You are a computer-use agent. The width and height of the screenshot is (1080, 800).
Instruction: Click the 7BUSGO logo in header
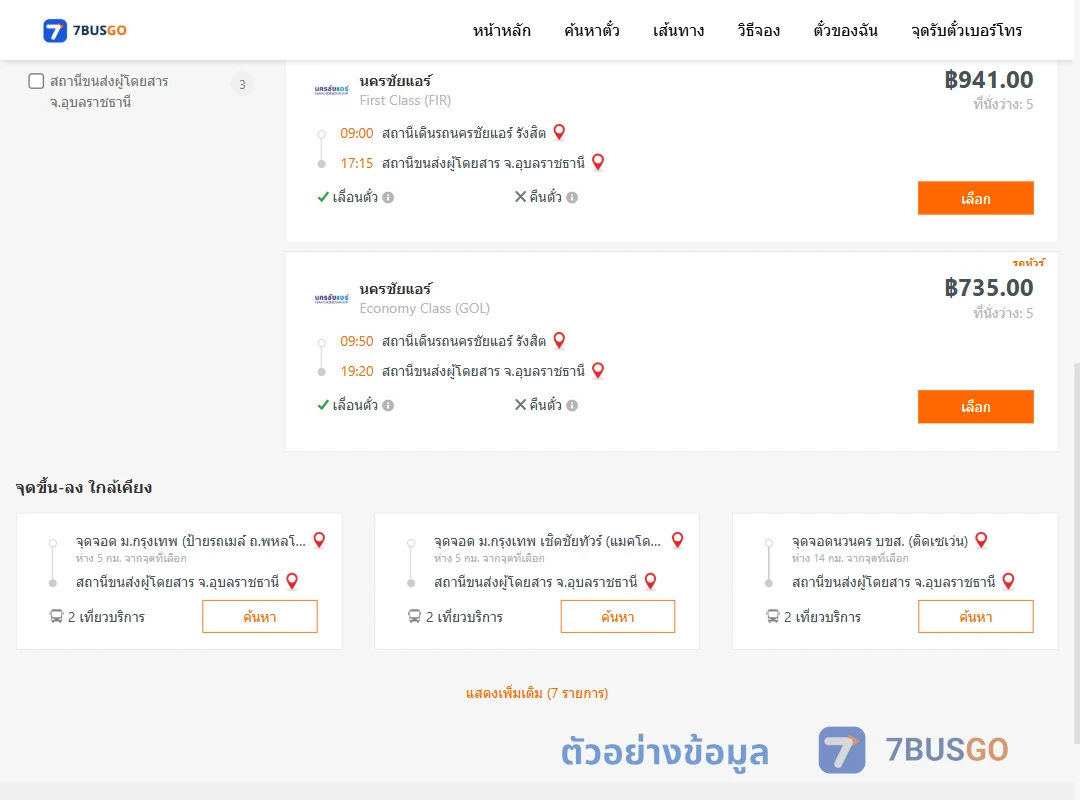click(x=85, y=30)
